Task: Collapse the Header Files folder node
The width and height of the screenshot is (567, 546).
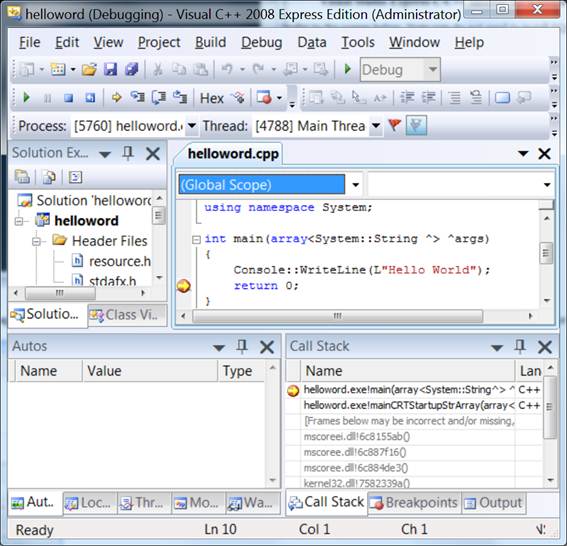Action: 37,241
